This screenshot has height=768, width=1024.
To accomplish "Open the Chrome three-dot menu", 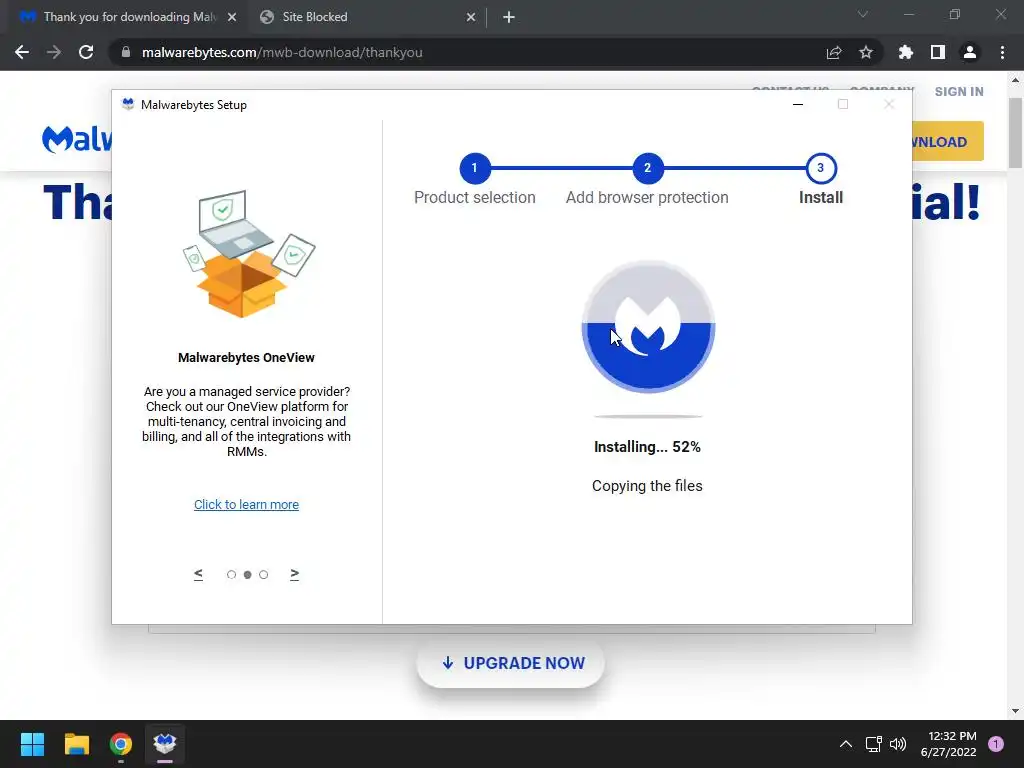I will pyautogui.click(x=1002, y=52).
